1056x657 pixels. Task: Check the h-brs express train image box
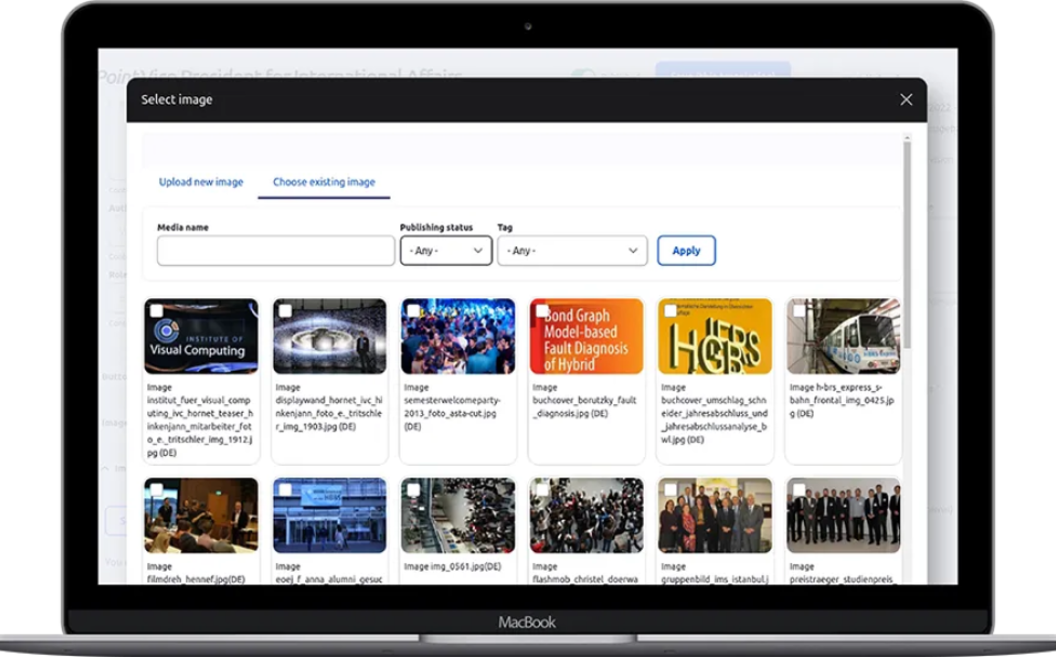click(798, 311)
